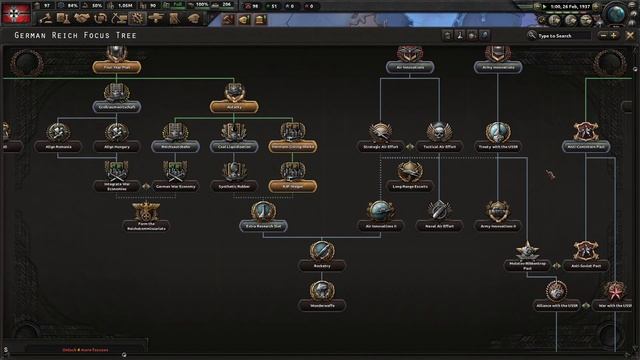The image size is (640, 360).
Task: Open the German Reich flag country view
Action: (16, 13)
